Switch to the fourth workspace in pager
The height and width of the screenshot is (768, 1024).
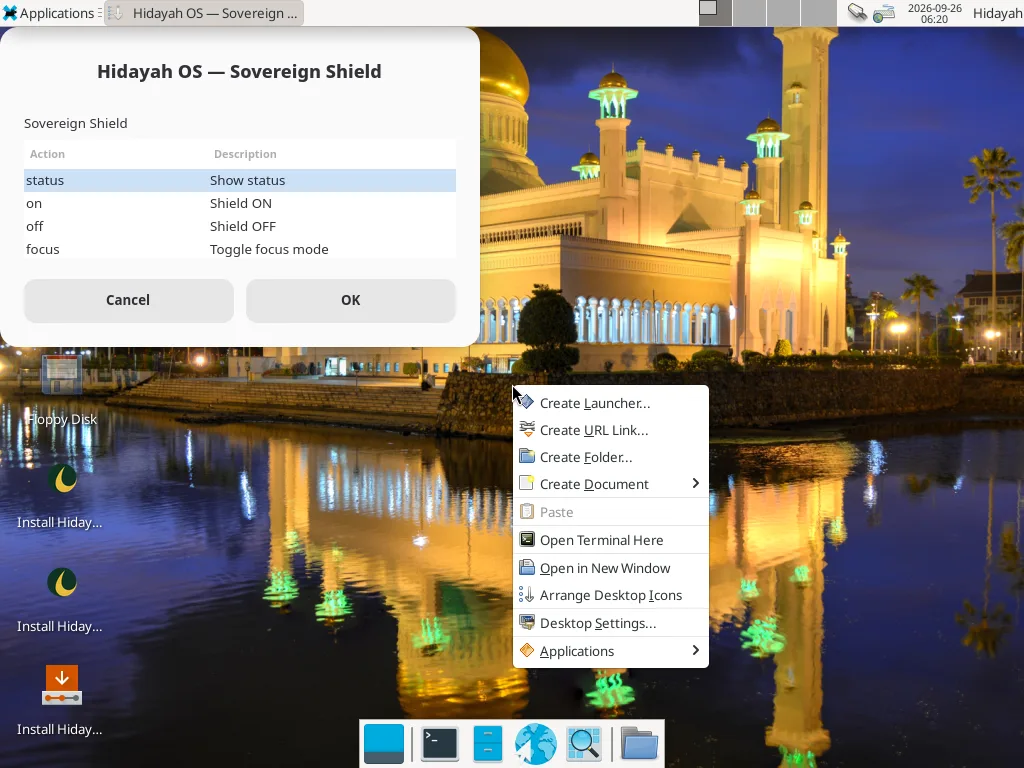818,13
